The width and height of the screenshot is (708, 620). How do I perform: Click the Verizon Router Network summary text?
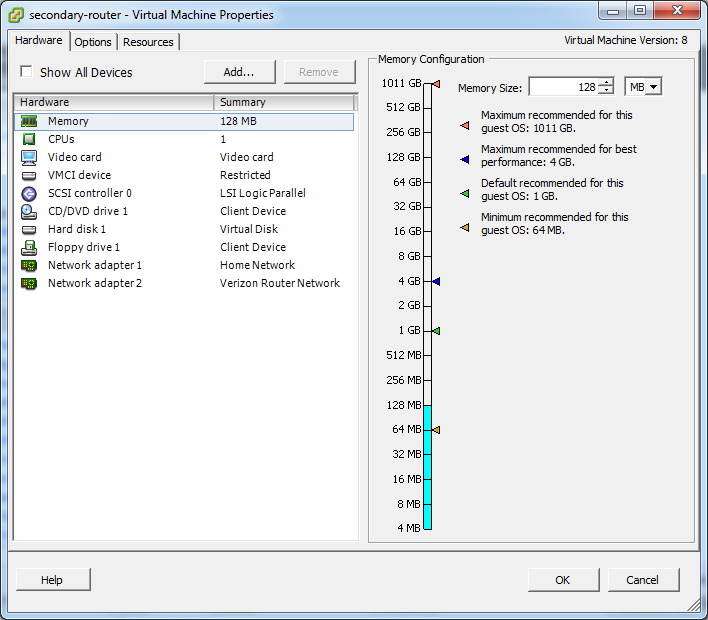(280, 284)
